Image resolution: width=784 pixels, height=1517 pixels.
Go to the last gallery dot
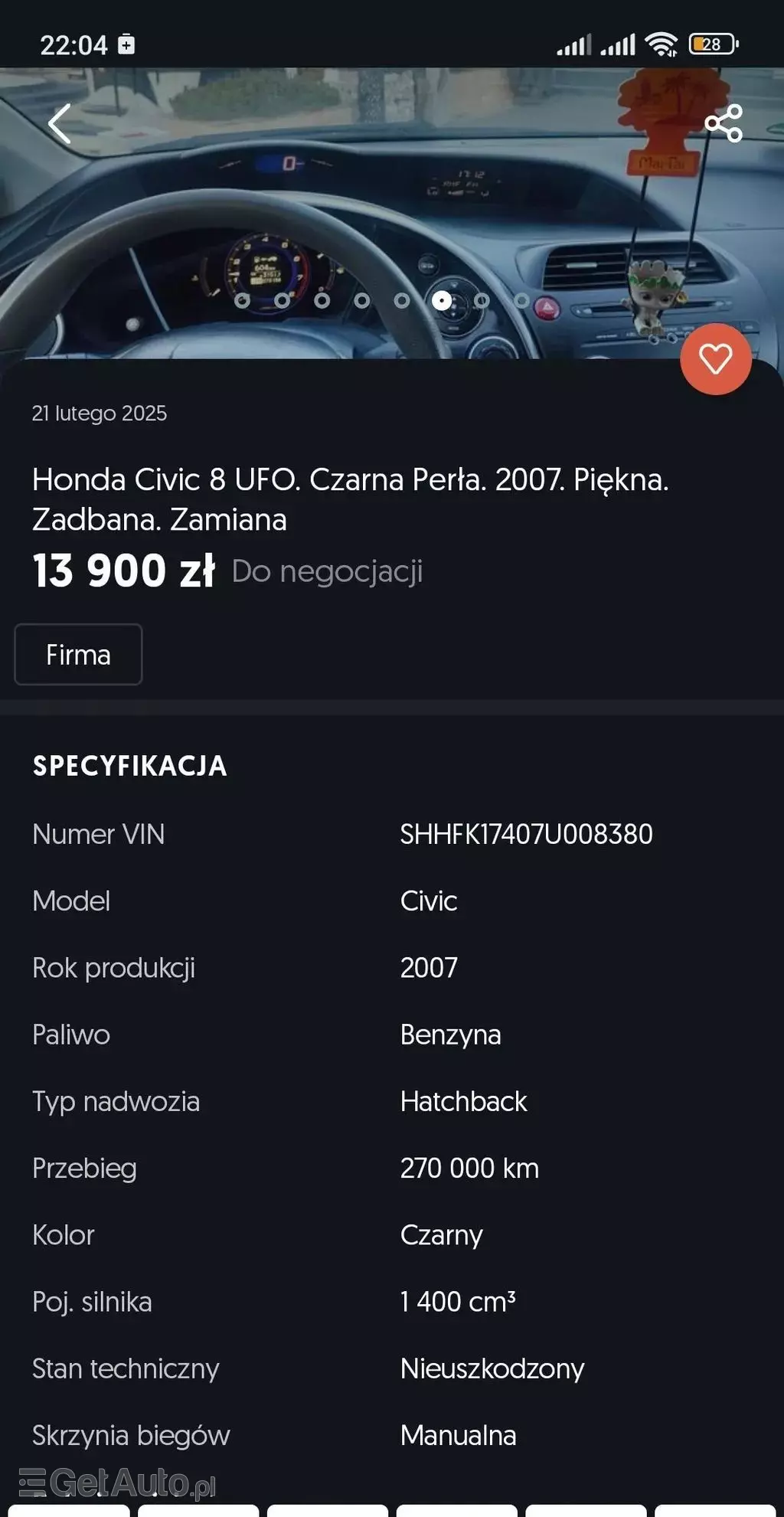click(521, 301)
